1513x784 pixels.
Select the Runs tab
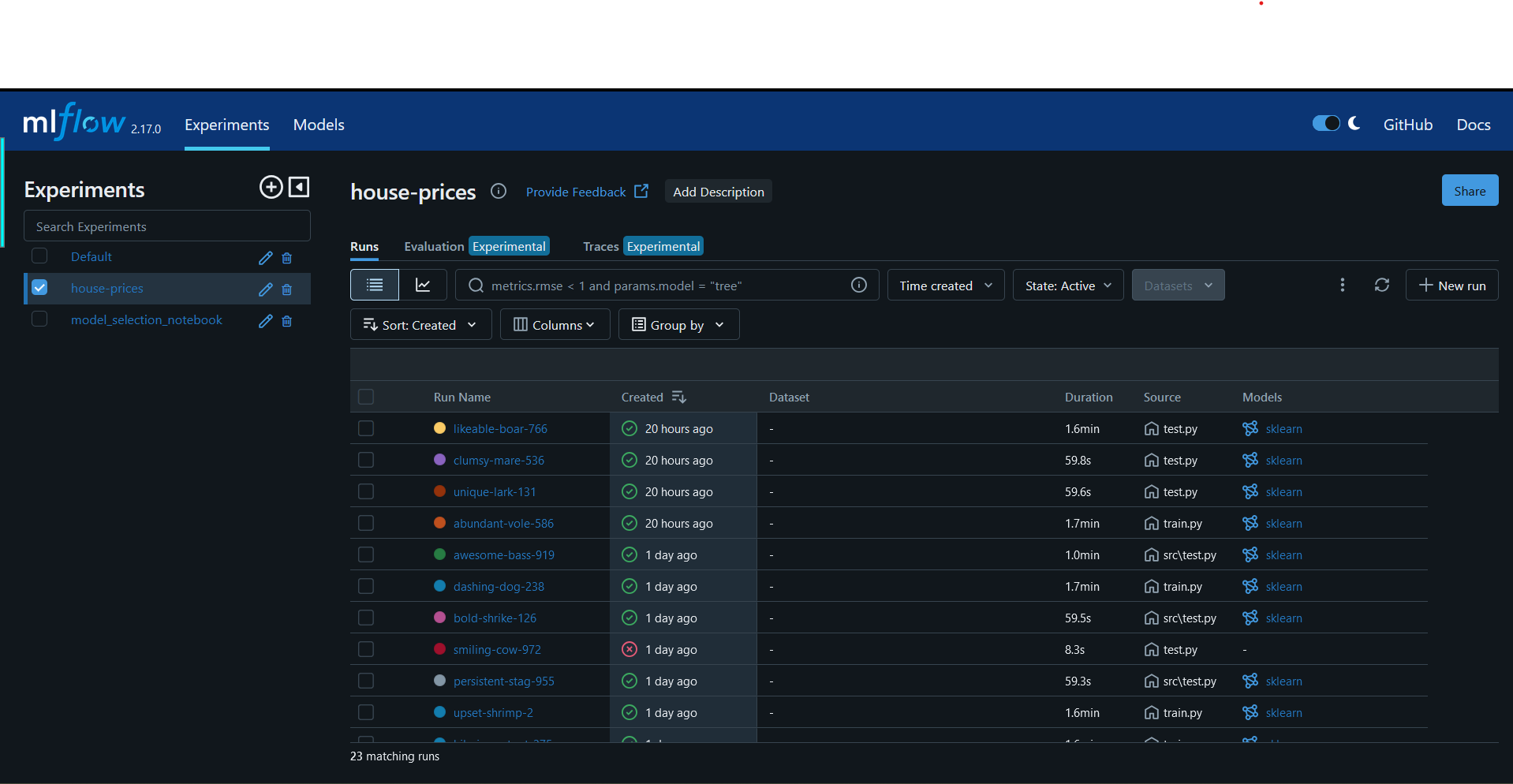pyautogui.click(x=364, y=246)
